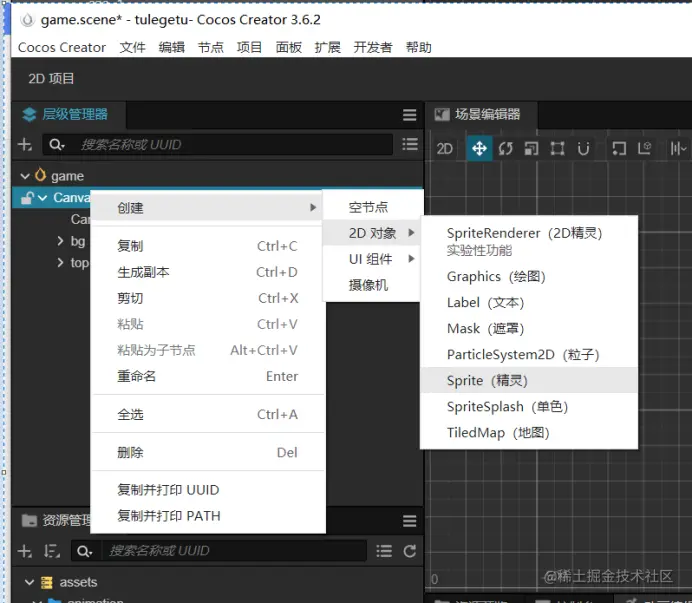This screenshot has width=692, height=603.
Task: Choose 全选 in the context menu
Action: pyautogui.click(x=207, y=414)
